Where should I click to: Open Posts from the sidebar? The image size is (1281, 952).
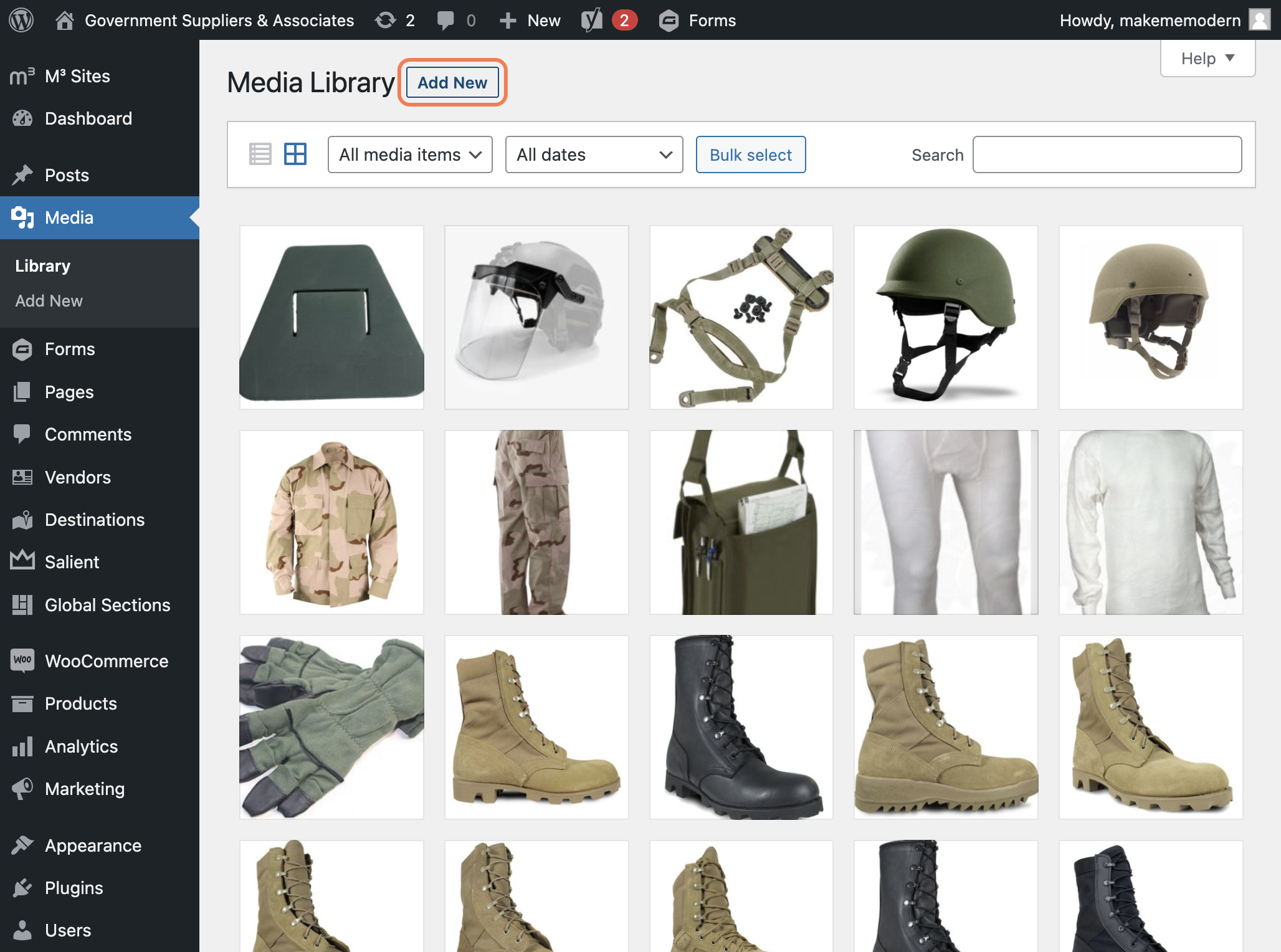click(x=100, y=175)
